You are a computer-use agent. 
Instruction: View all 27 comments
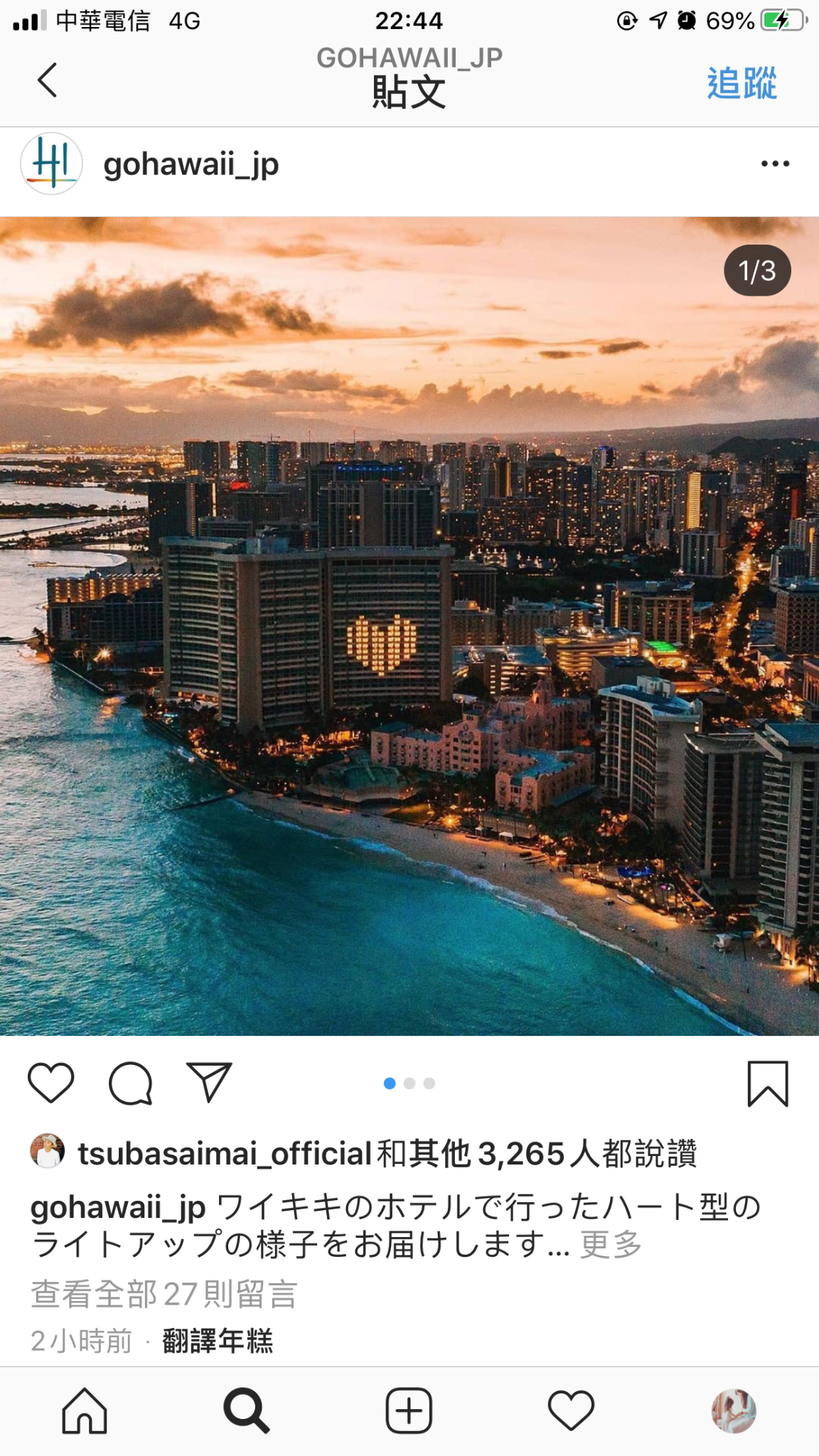pos(164,1294)
